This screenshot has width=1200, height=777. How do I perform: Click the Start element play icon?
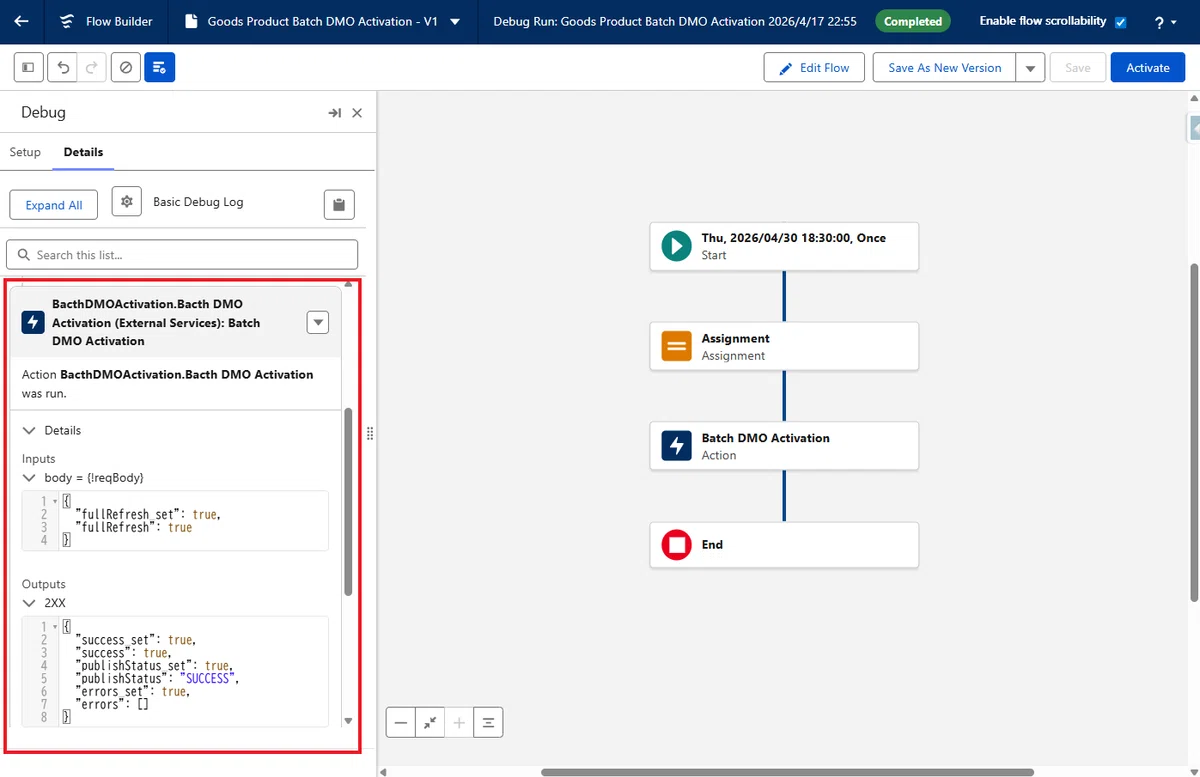click(x=677, y=246)
